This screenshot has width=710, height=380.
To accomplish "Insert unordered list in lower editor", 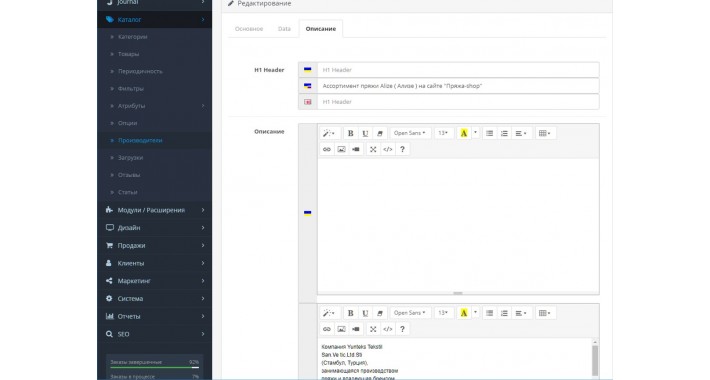I will point(489,313).
